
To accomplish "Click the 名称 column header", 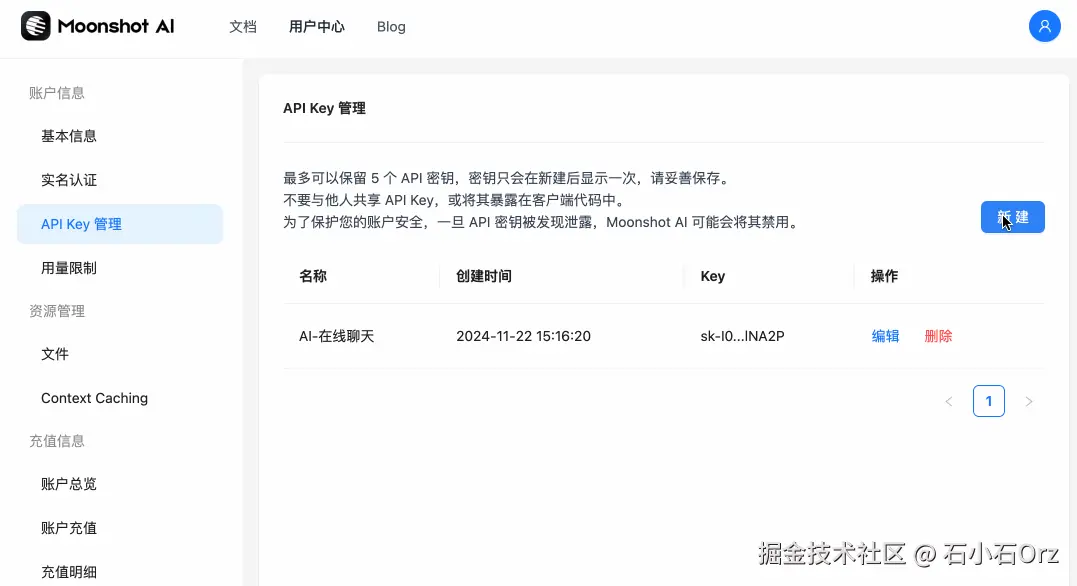I will pos(313,276).
